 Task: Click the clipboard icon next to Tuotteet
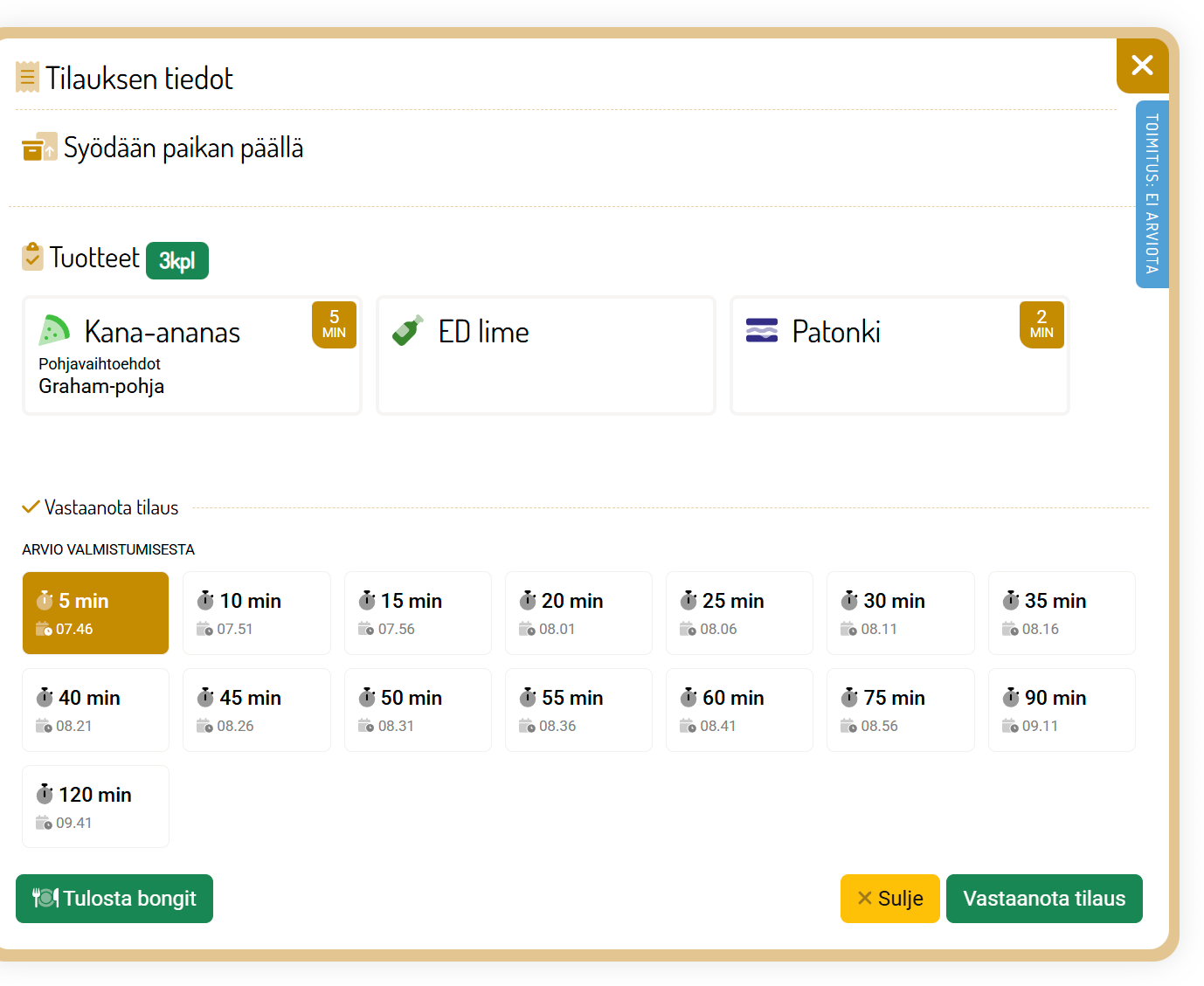tap(32, 258)
